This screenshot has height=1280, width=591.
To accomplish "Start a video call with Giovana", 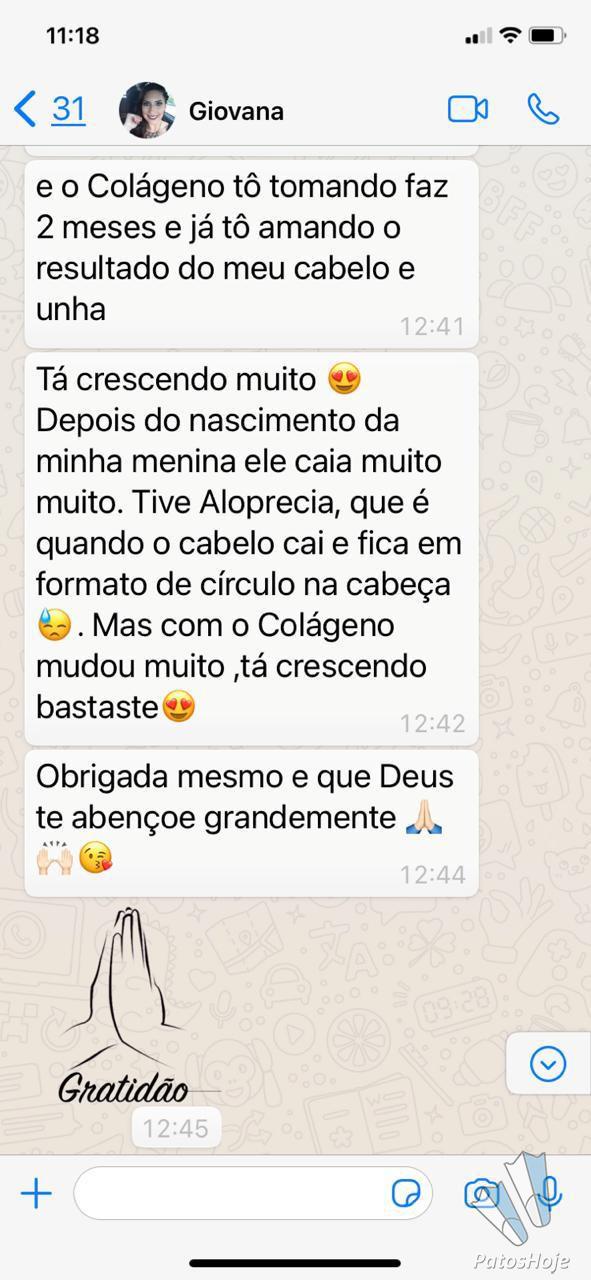I will click(467, 109).
